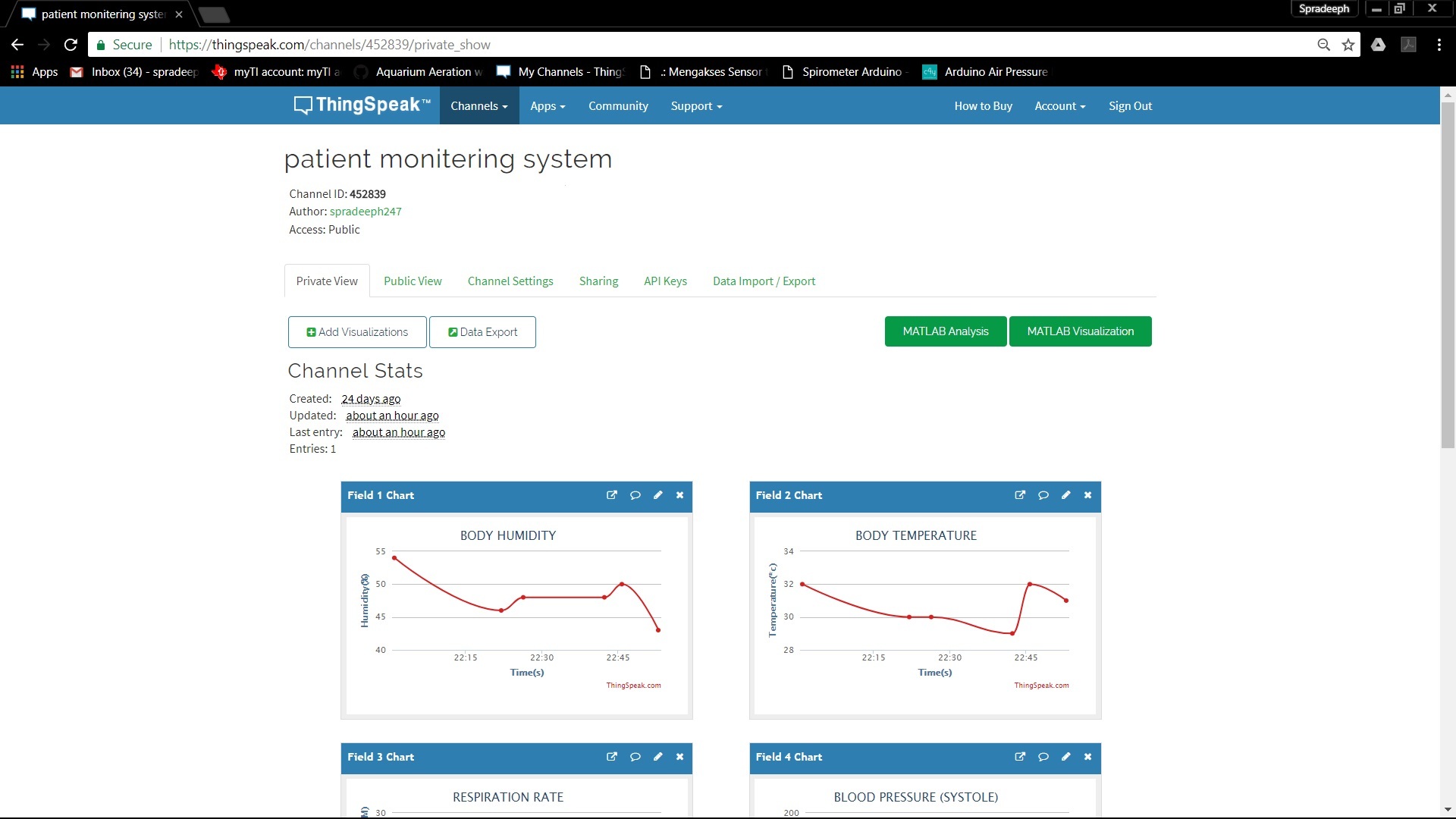Edit Field 1 Chart with pencil icon

point(658,495)
